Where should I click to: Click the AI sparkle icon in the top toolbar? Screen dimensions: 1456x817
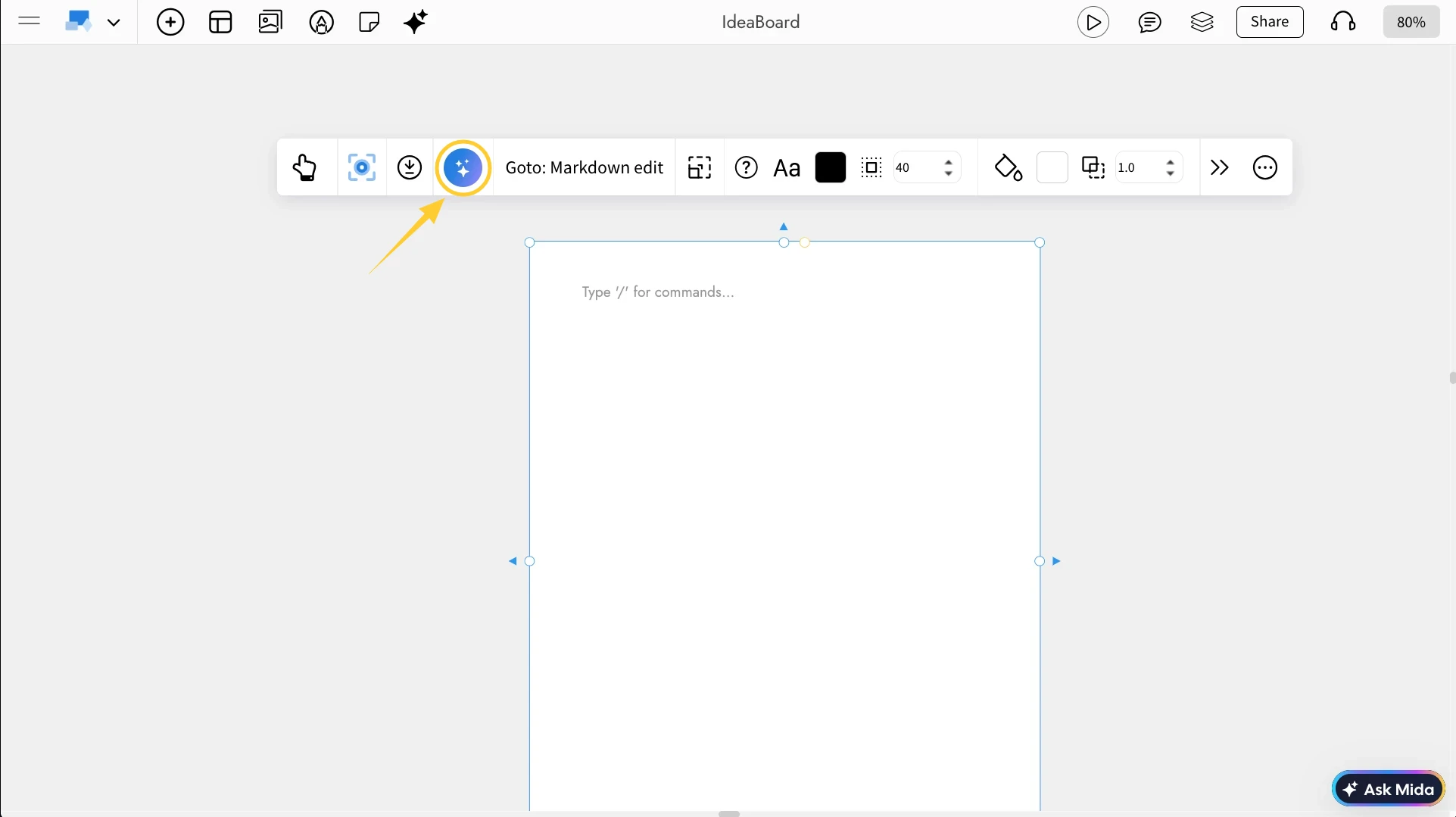point(415,21)
